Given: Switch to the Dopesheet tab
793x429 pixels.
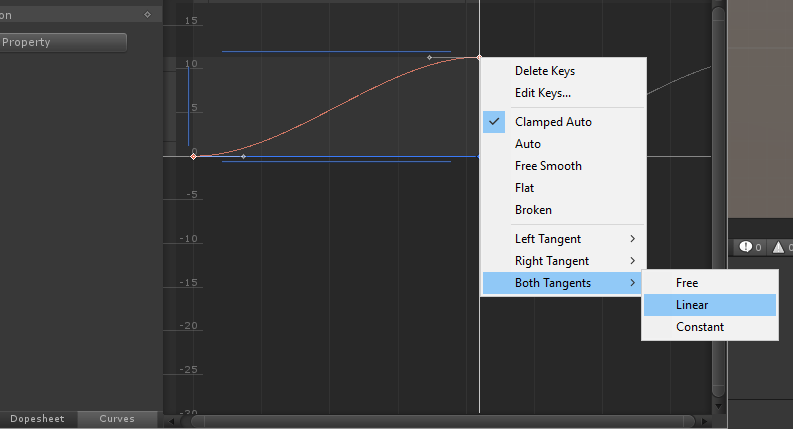Looking at the screenshot, I should point(38,419).
